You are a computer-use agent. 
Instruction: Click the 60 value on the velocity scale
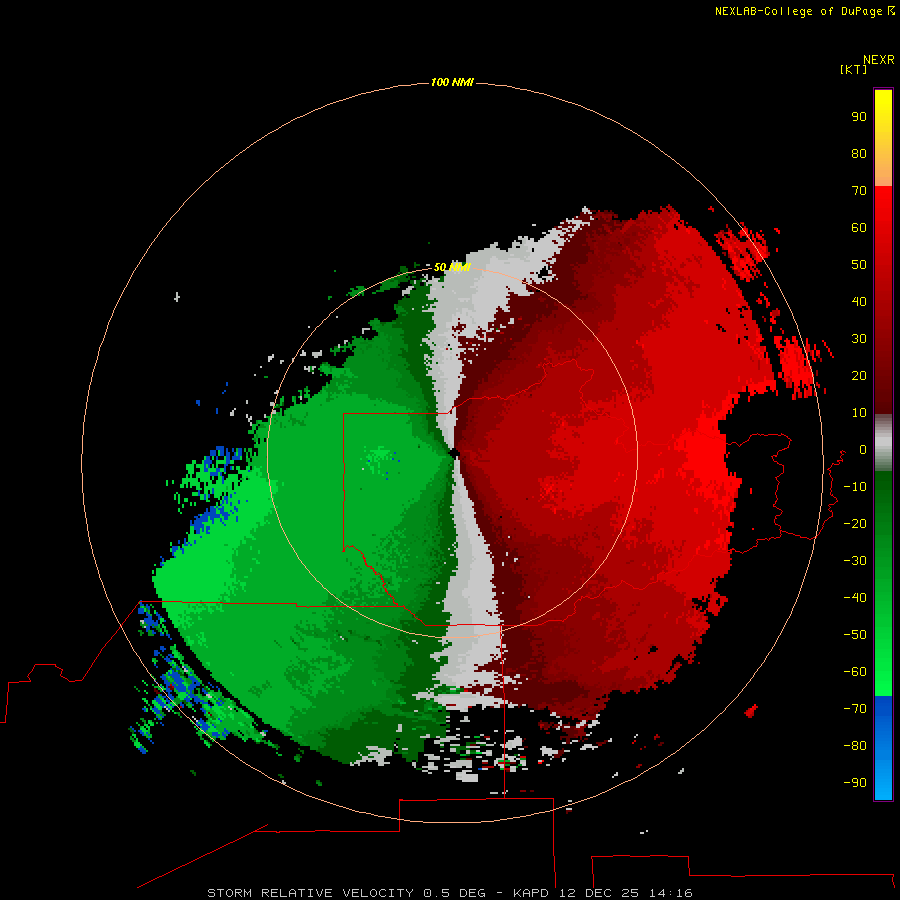(x=859, y=227)
